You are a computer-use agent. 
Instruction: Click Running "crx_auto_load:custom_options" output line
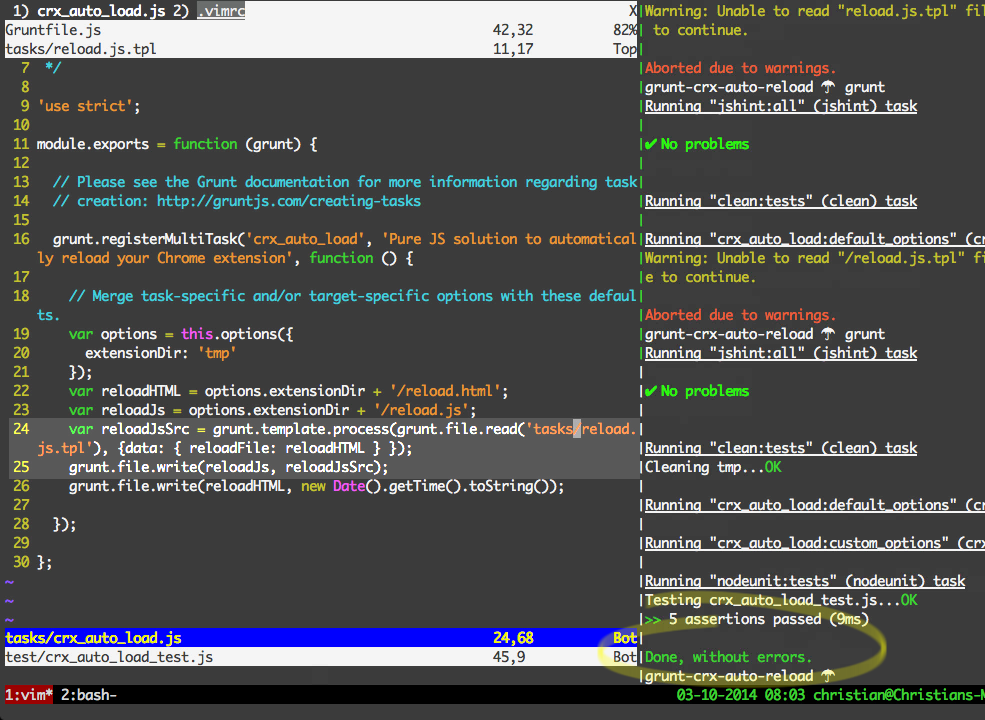815,543
